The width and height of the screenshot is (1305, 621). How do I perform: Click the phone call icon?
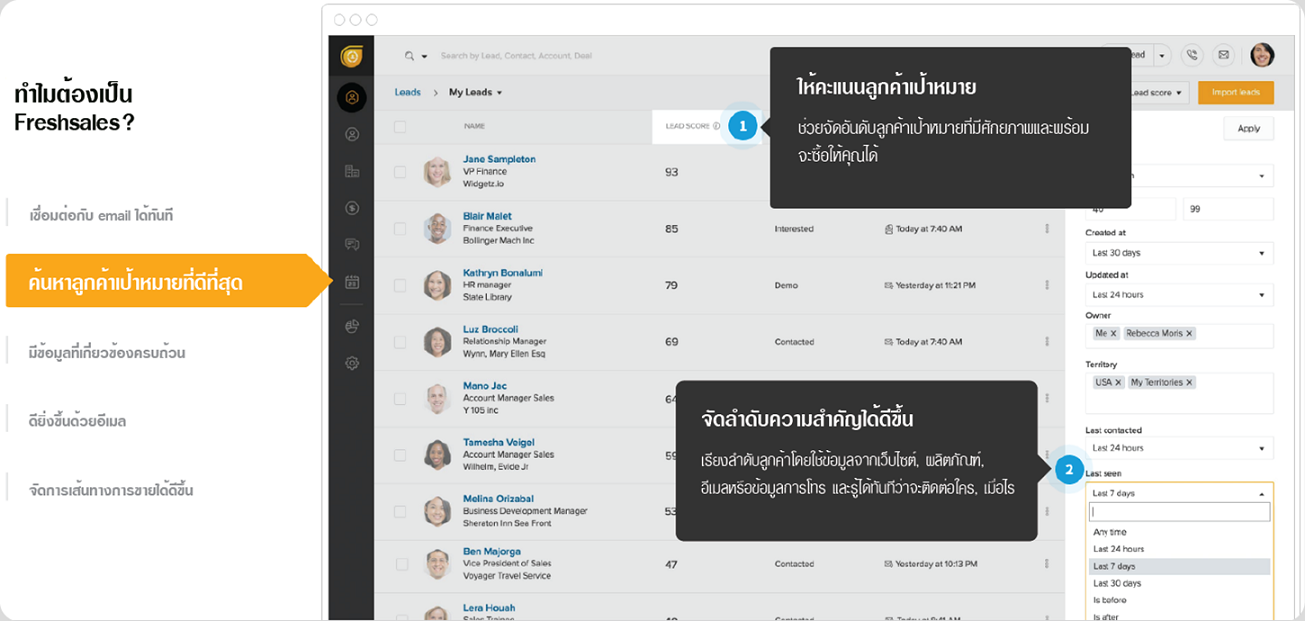(1191, 55)
